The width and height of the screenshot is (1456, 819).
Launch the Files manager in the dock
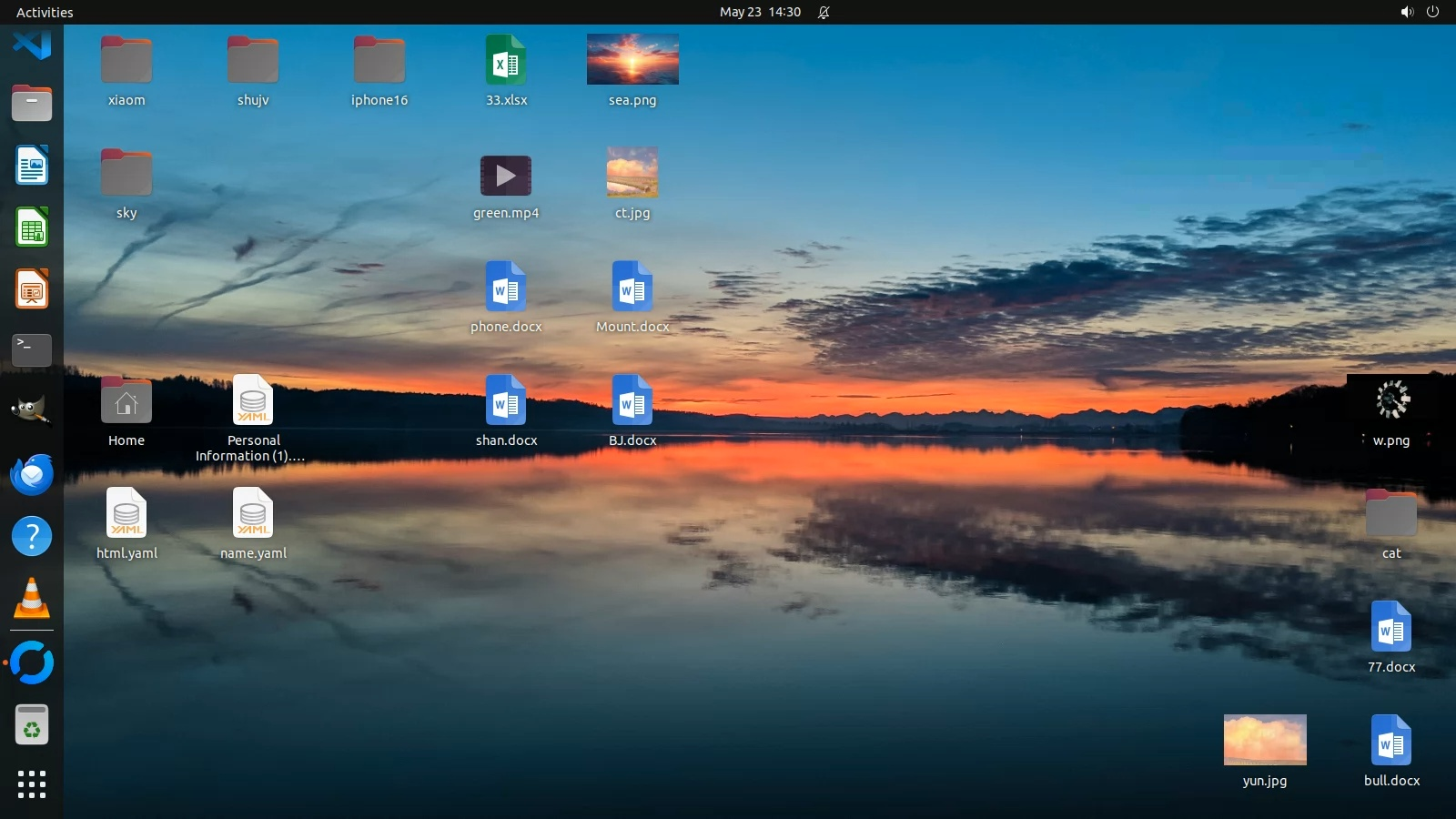(x=32, y=104)
